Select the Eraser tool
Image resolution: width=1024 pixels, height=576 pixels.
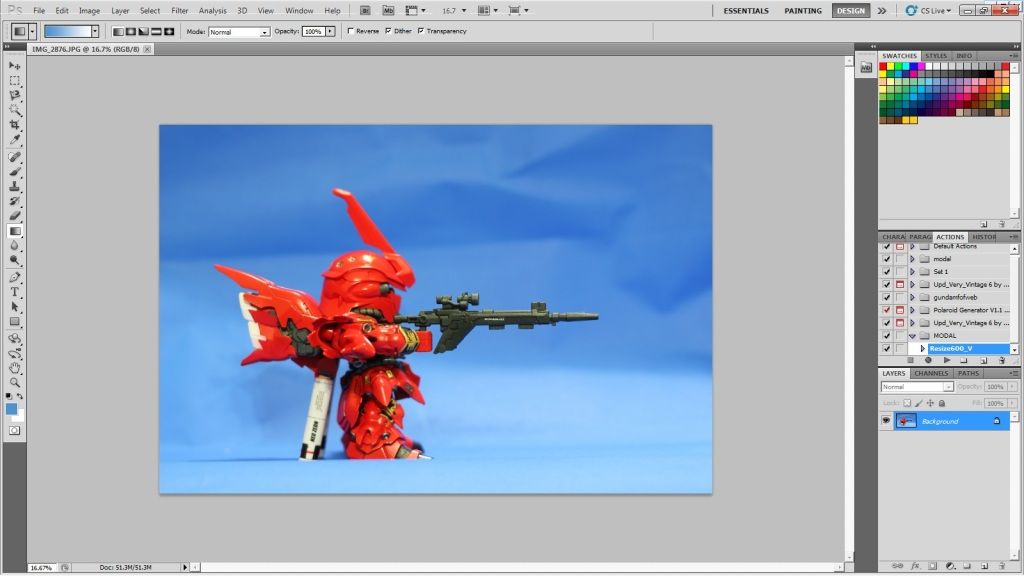tap(14, 216)
